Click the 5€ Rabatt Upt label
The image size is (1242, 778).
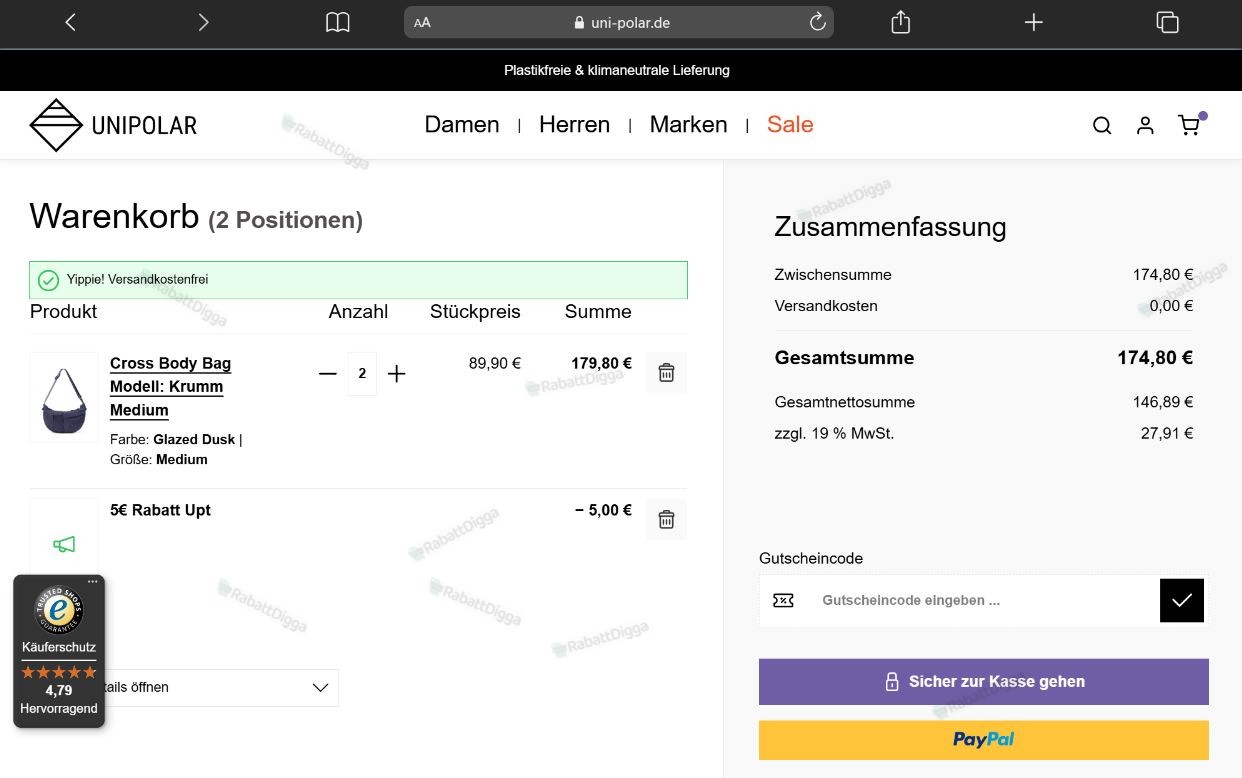(160, 510)
